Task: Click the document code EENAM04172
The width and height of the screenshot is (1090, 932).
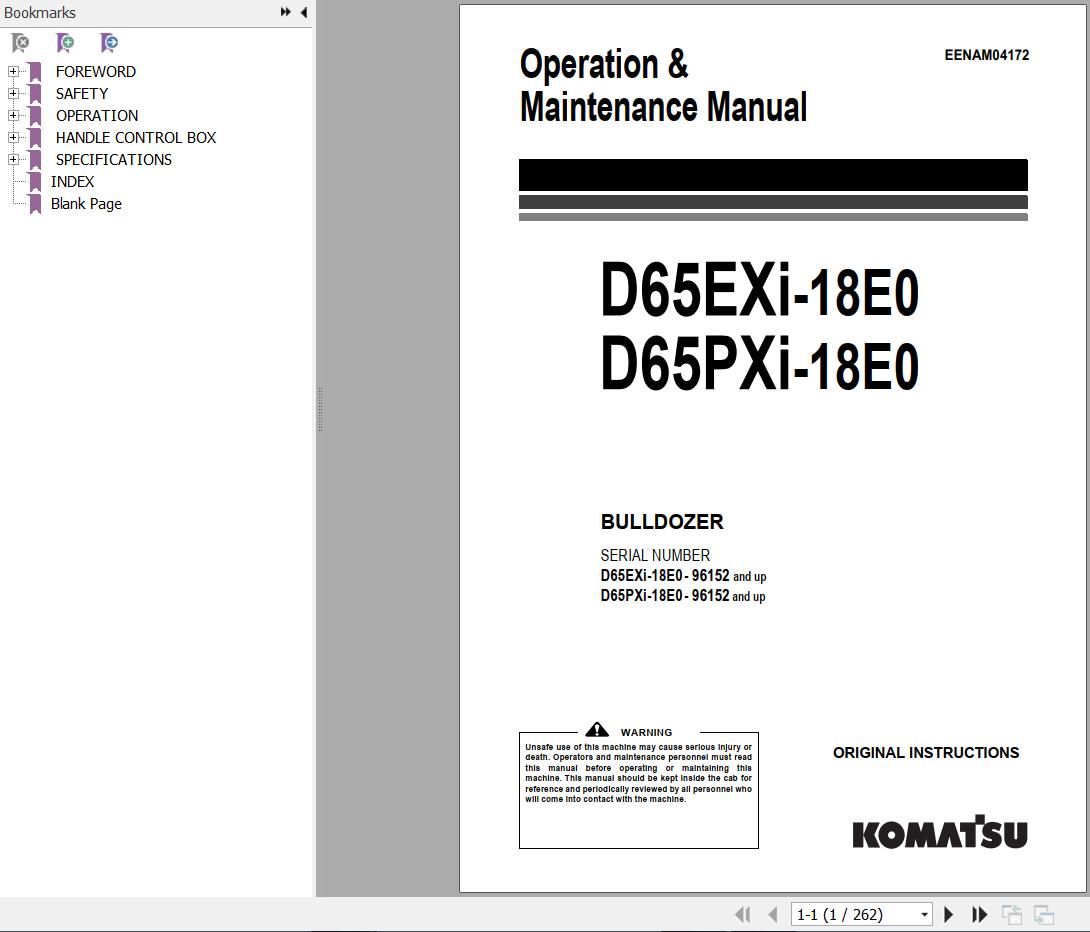Action: (986, 55)
